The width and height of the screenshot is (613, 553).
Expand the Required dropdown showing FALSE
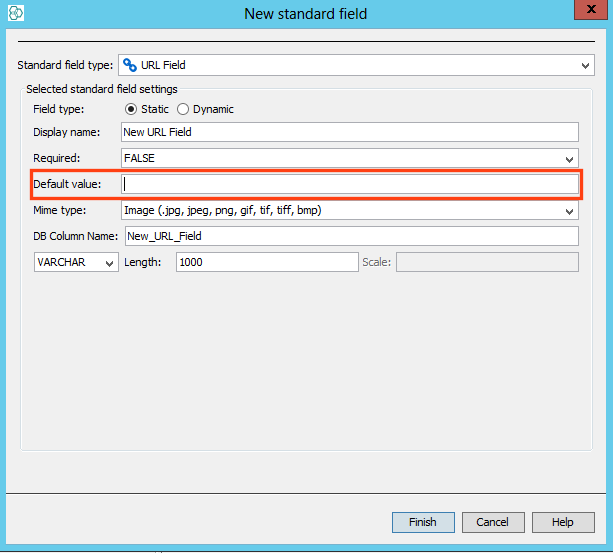(x=569, y=159)
